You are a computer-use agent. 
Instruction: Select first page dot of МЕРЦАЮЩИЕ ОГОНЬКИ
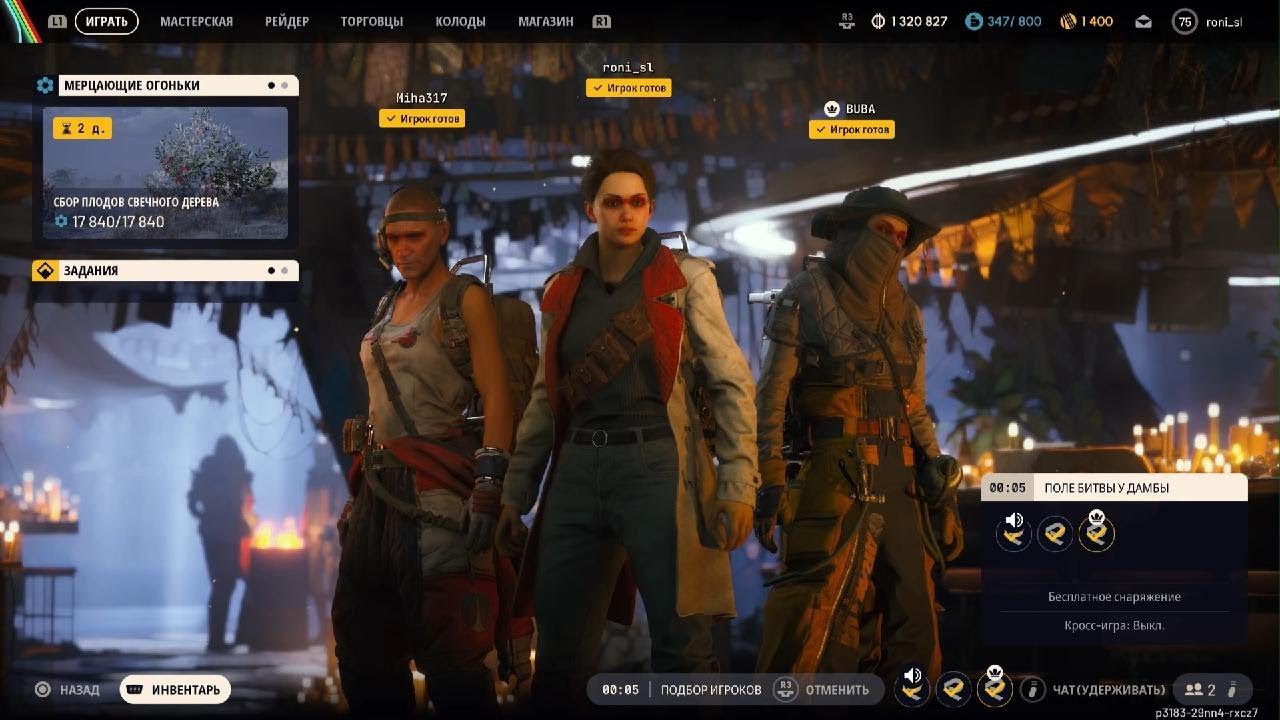(271, 86)
